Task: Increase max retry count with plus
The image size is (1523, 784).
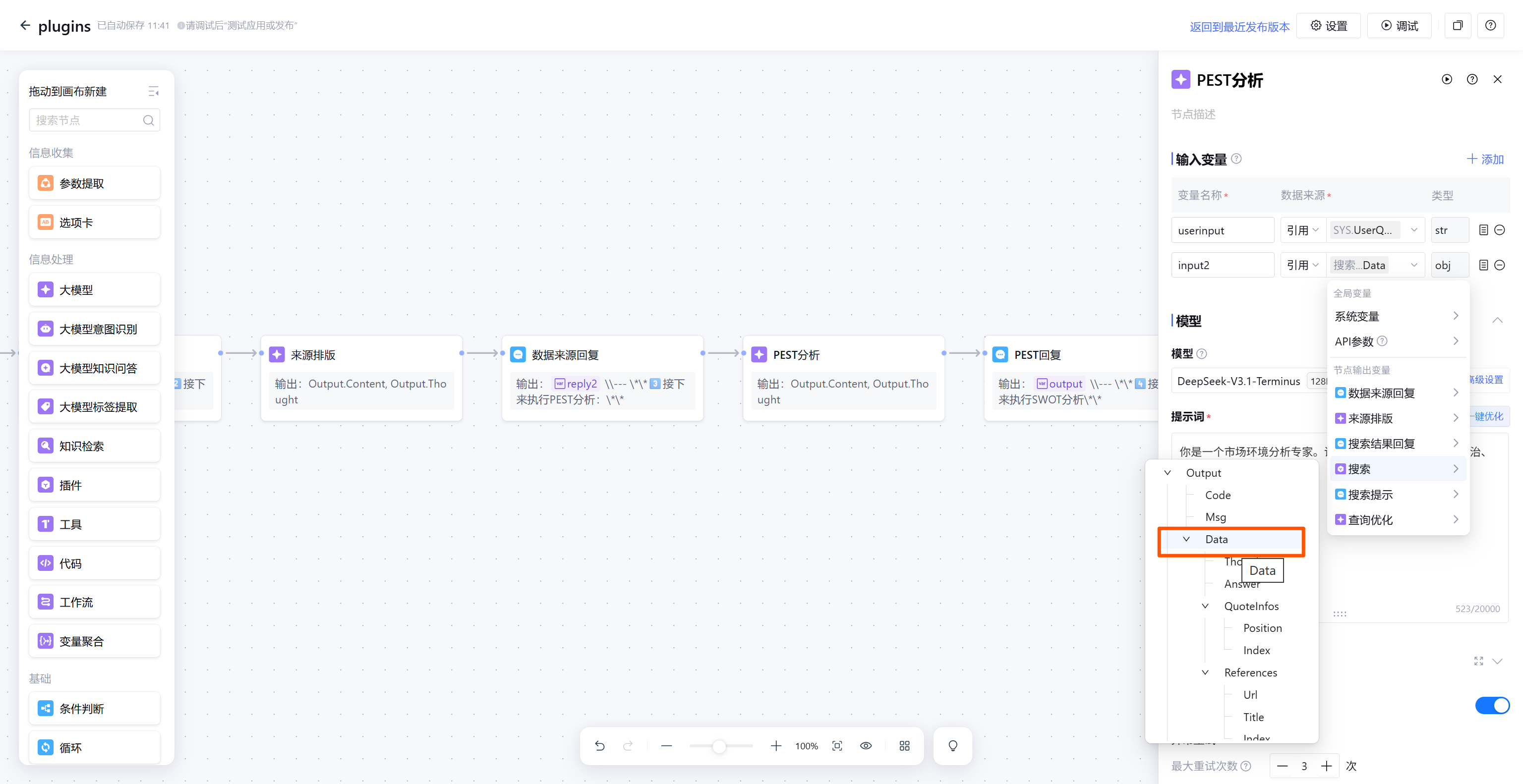Action: pos(1327,766)
